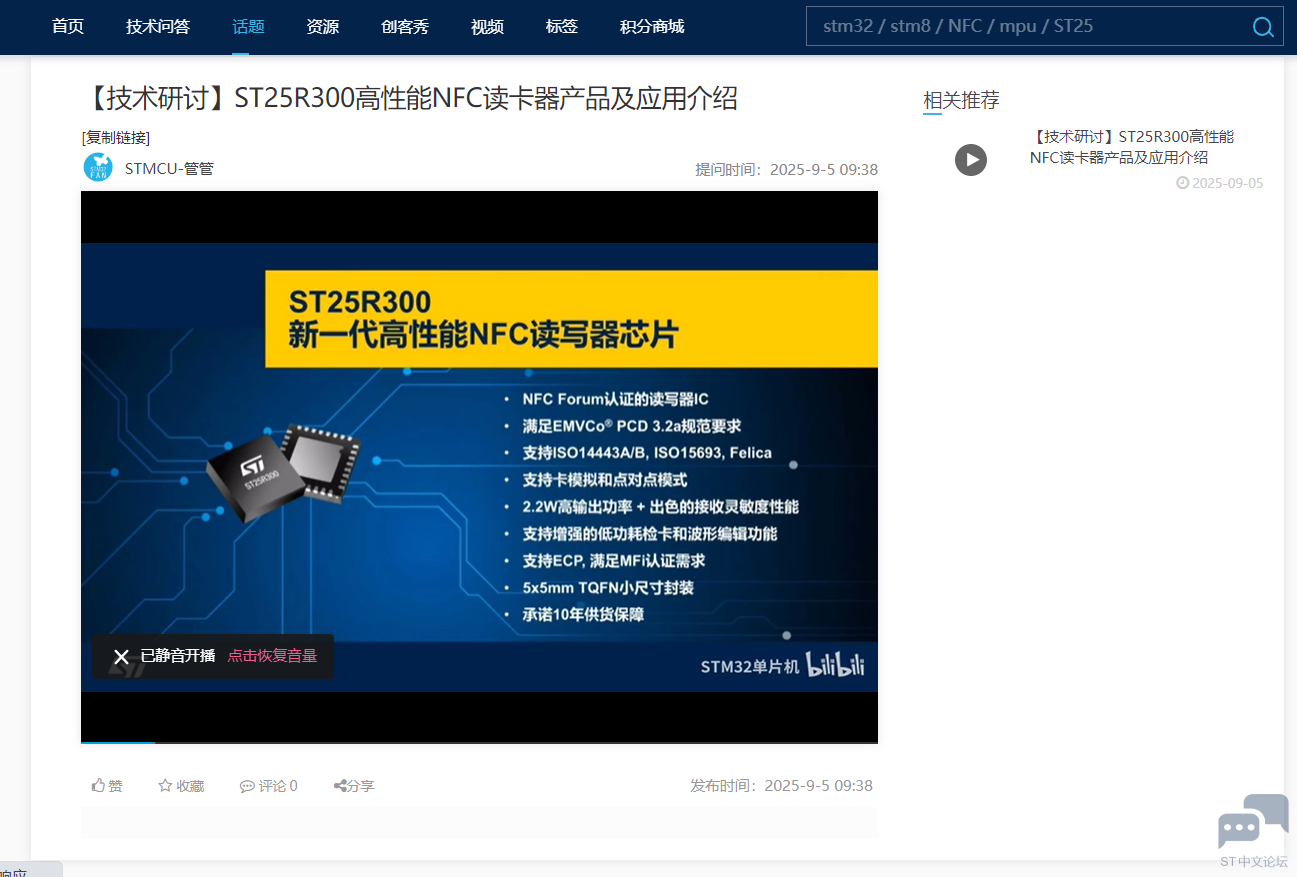Click the search magnifier icon
Image resolution: width=1297 pixels, height=877 pixels.
click(1263, 27)
